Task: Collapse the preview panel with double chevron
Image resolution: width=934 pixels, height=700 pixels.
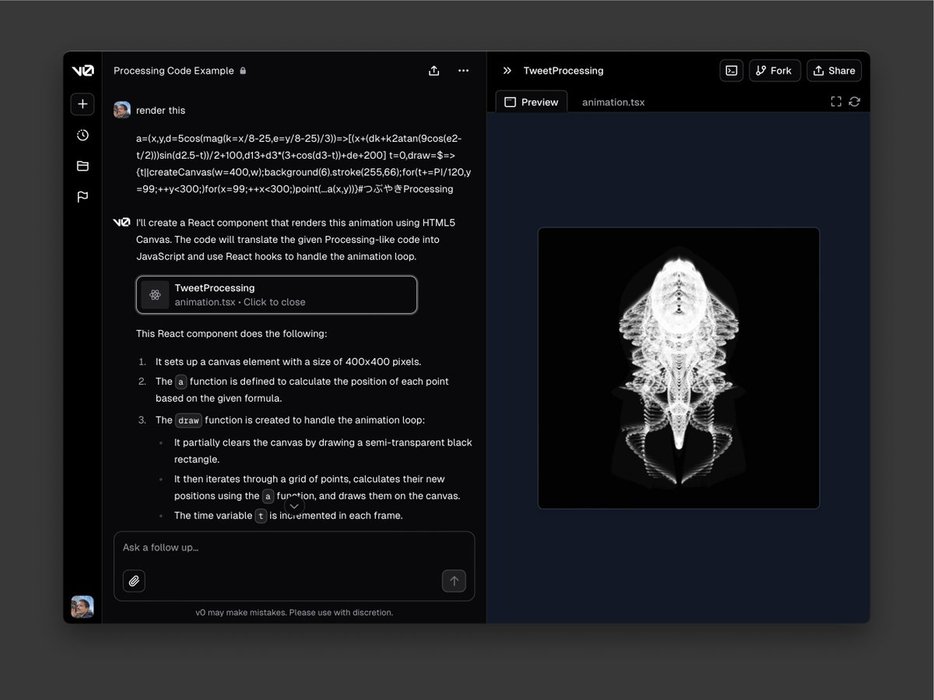Action: pos(507,71)
